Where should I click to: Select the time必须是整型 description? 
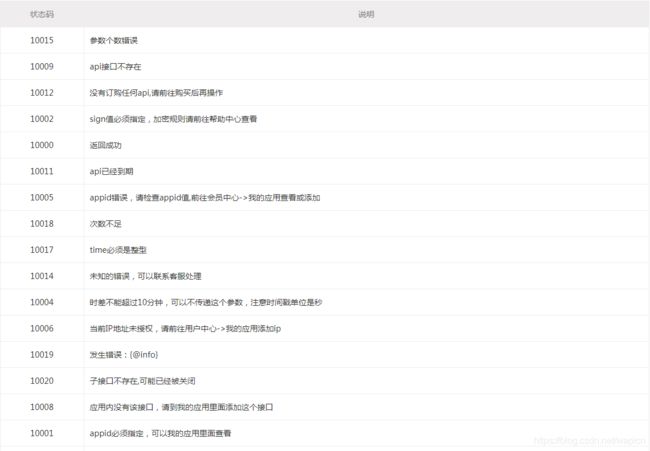(x=118, y=250)
